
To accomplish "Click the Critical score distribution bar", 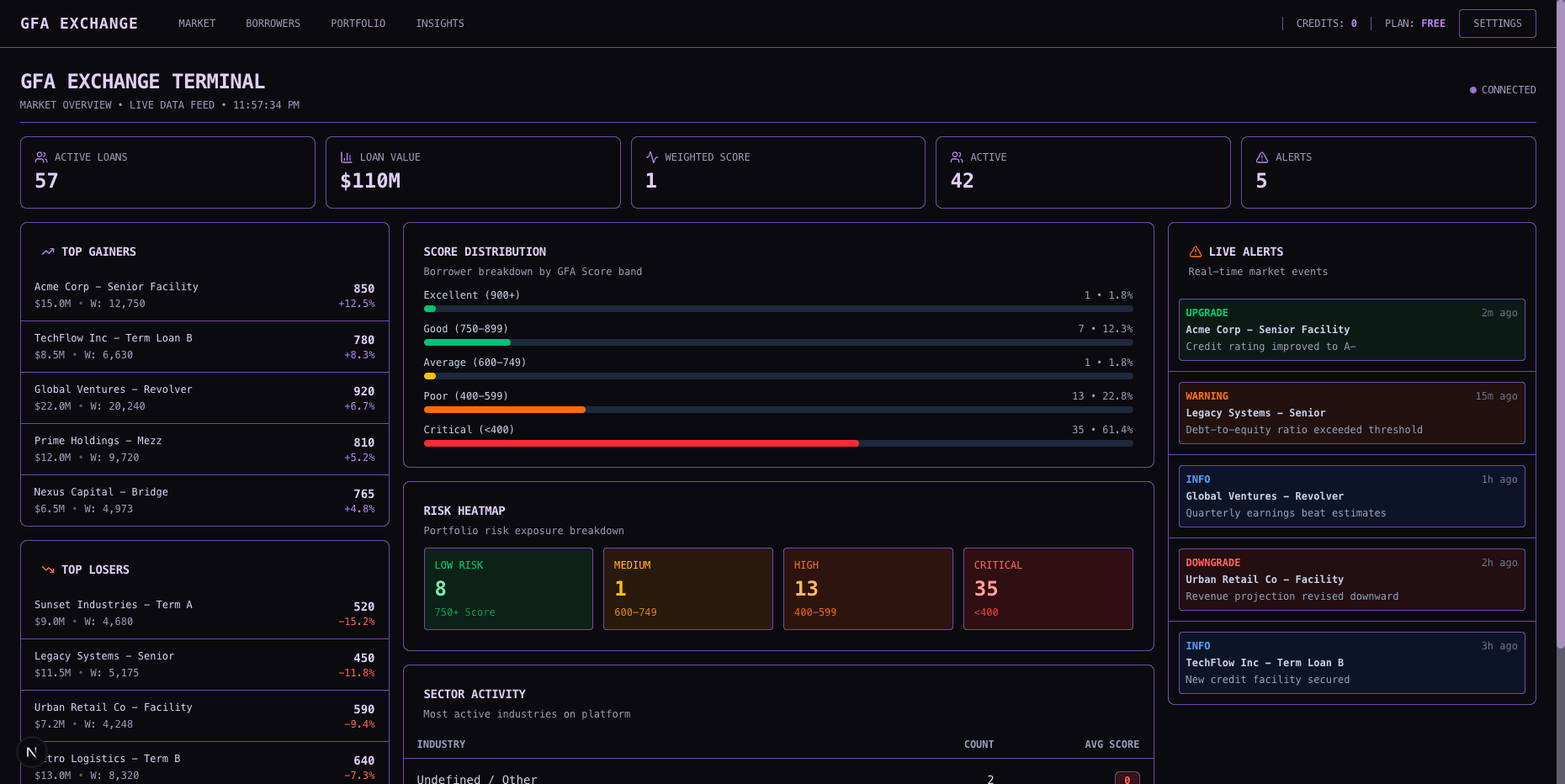I will click(641, 443).
